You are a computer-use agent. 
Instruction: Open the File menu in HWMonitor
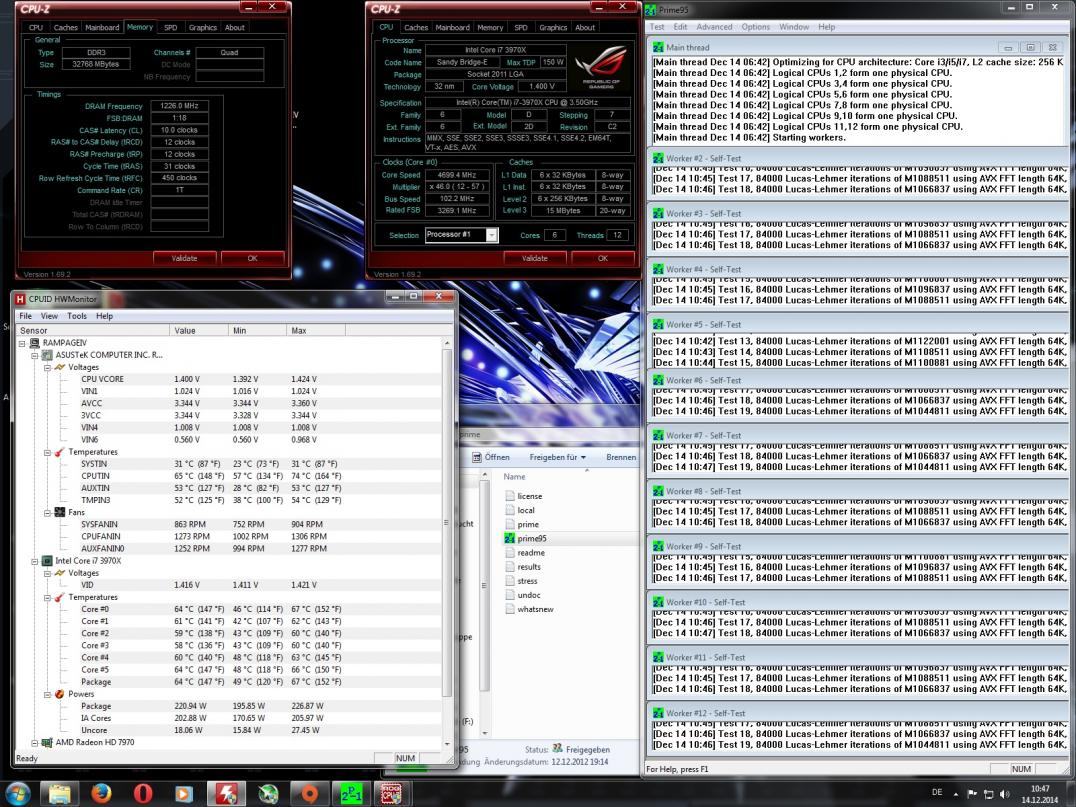26,316
